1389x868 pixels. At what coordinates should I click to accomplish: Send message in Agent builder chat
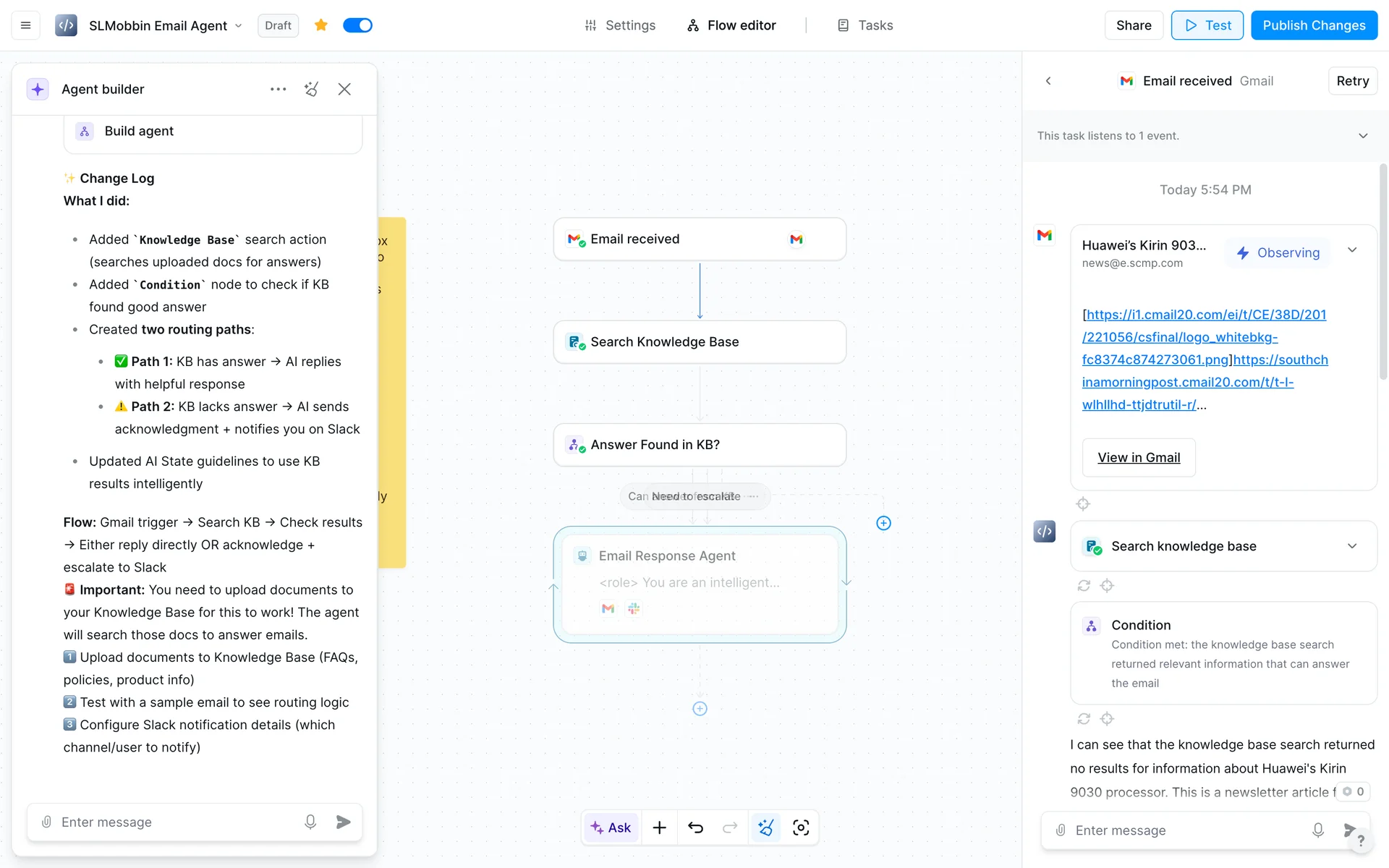[x=344, y=822]
